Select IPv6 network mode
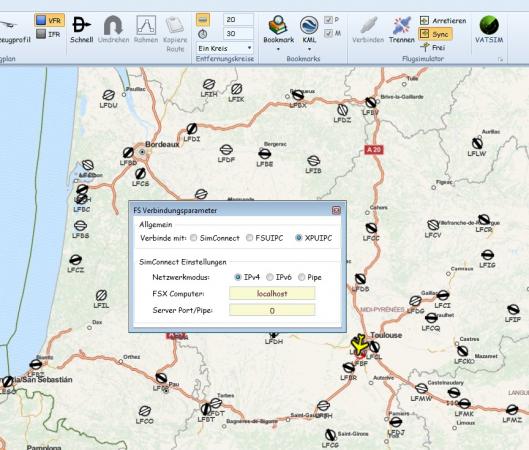 pyautogui.click(x=270, y=277)
